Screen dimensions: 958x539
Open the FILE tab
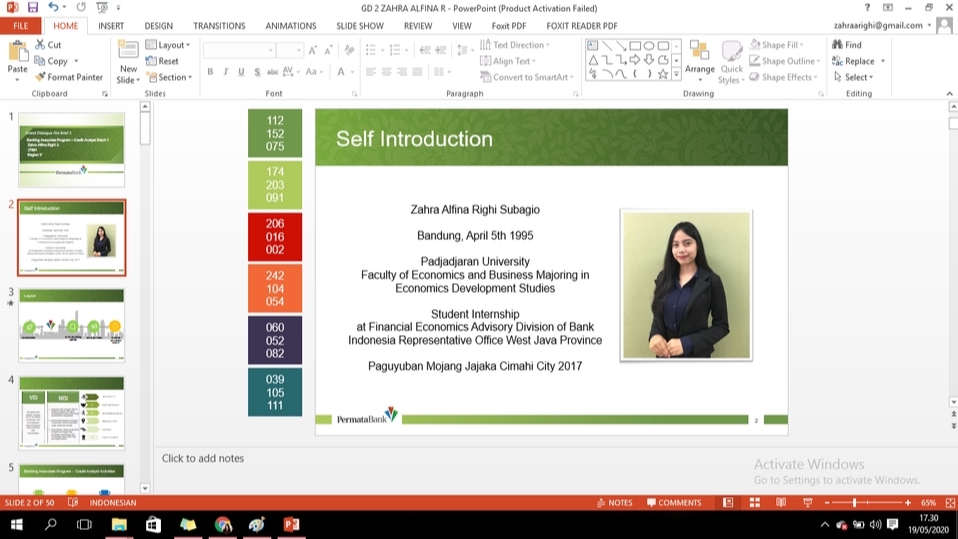[21, 26]
